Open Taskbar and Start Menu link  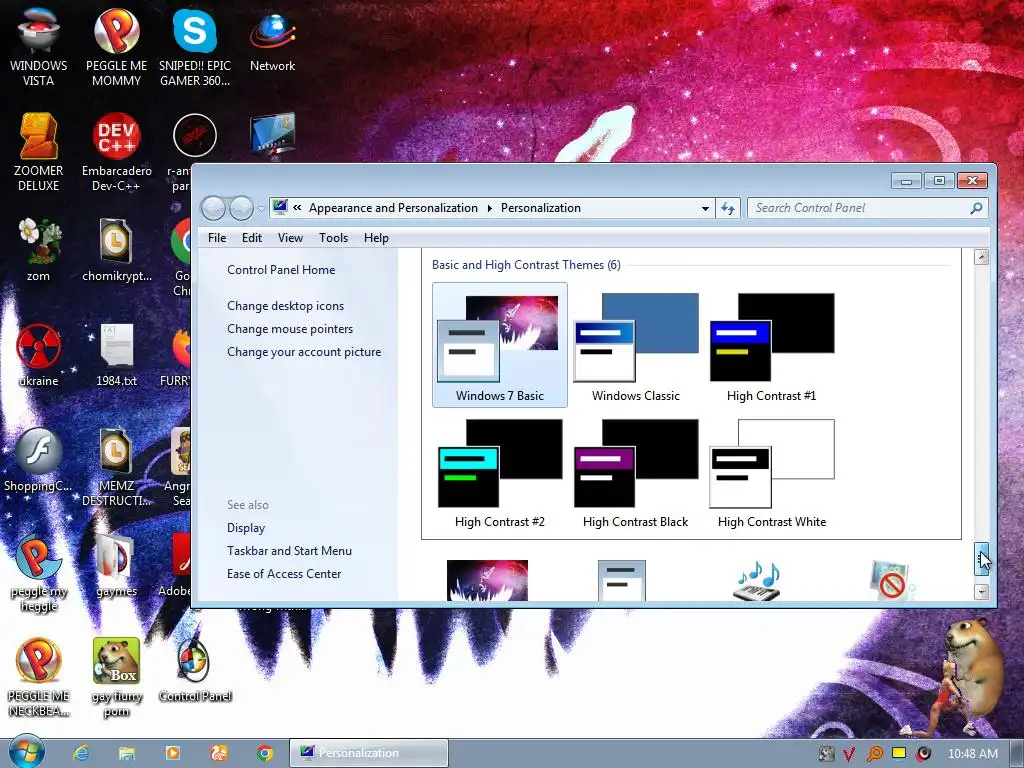click(289, 551)
